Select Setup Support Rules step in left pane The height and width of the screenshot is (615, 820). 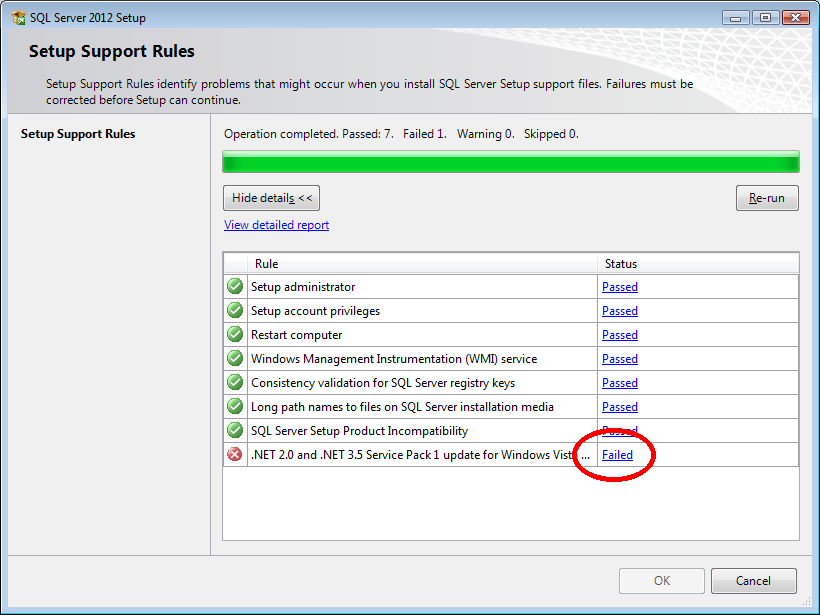tap(78, 134)
